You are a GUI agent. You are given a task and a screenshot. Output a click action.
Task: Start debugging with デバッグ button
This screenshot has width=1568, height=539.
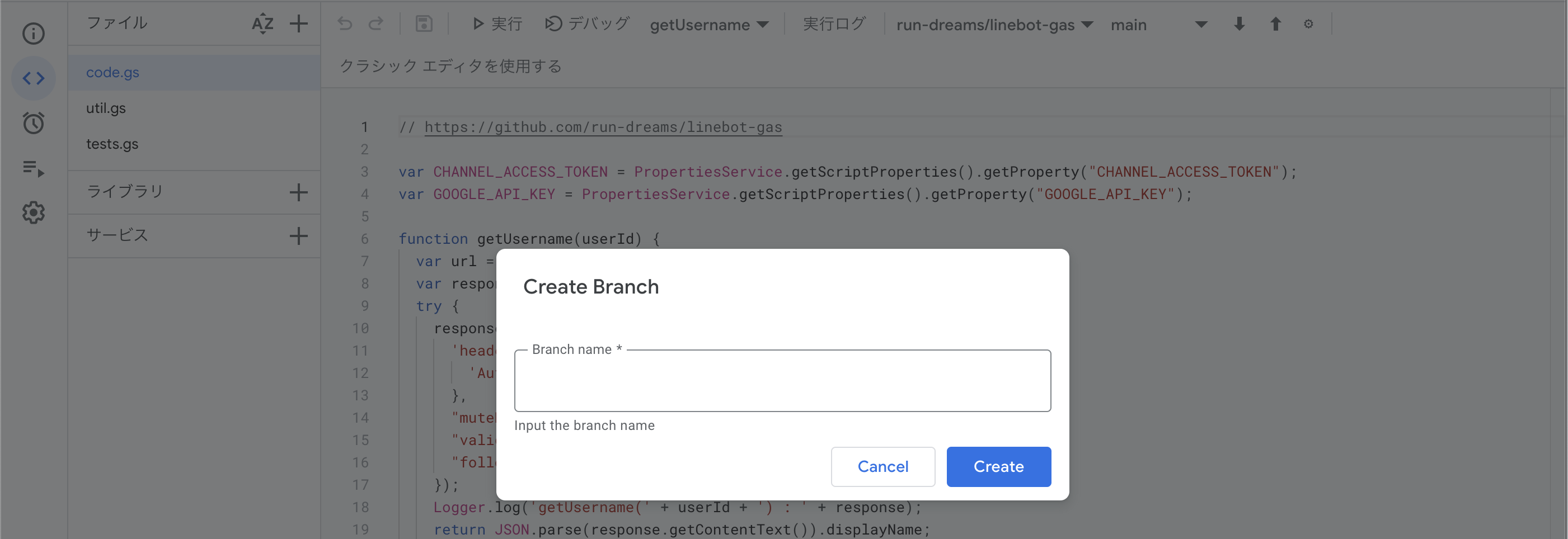[x=587, y=23]
